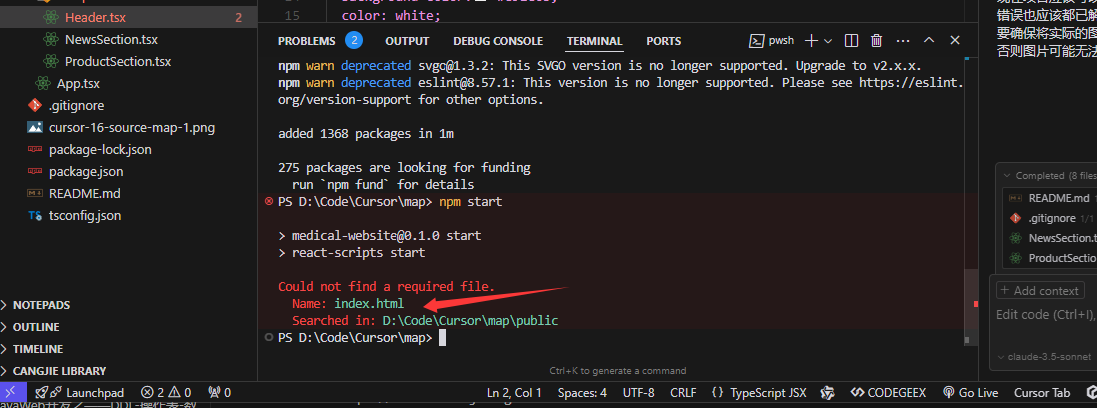
Task: Open terminal panel more actions menu
Action: (x=903, y=41)
